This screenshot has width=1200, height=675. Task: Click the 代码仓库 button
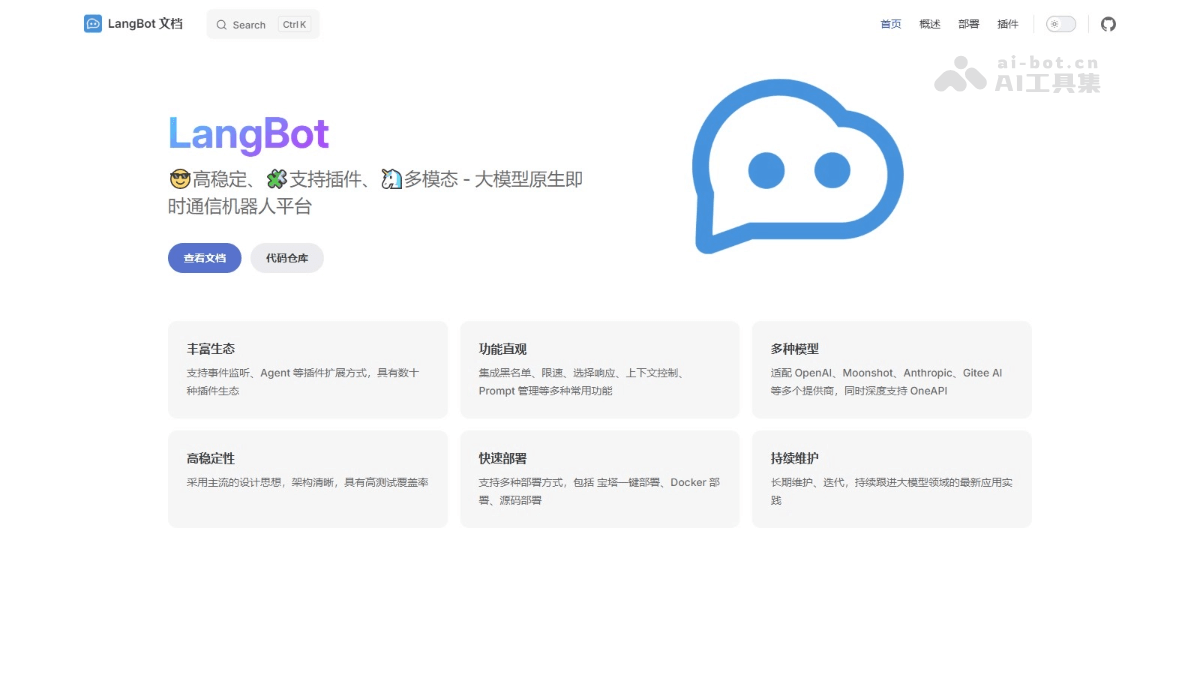[287, 258]
